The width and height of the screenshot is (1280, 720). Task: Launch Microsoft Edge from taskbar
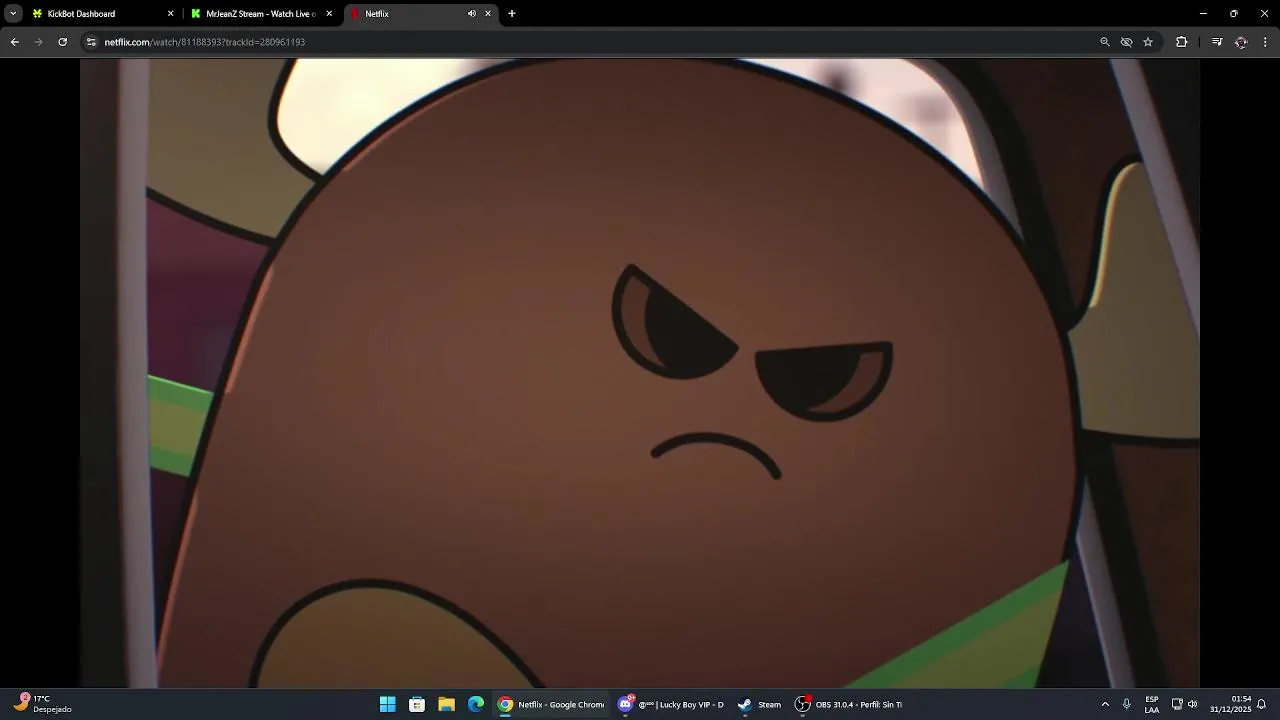click(476, 704)
